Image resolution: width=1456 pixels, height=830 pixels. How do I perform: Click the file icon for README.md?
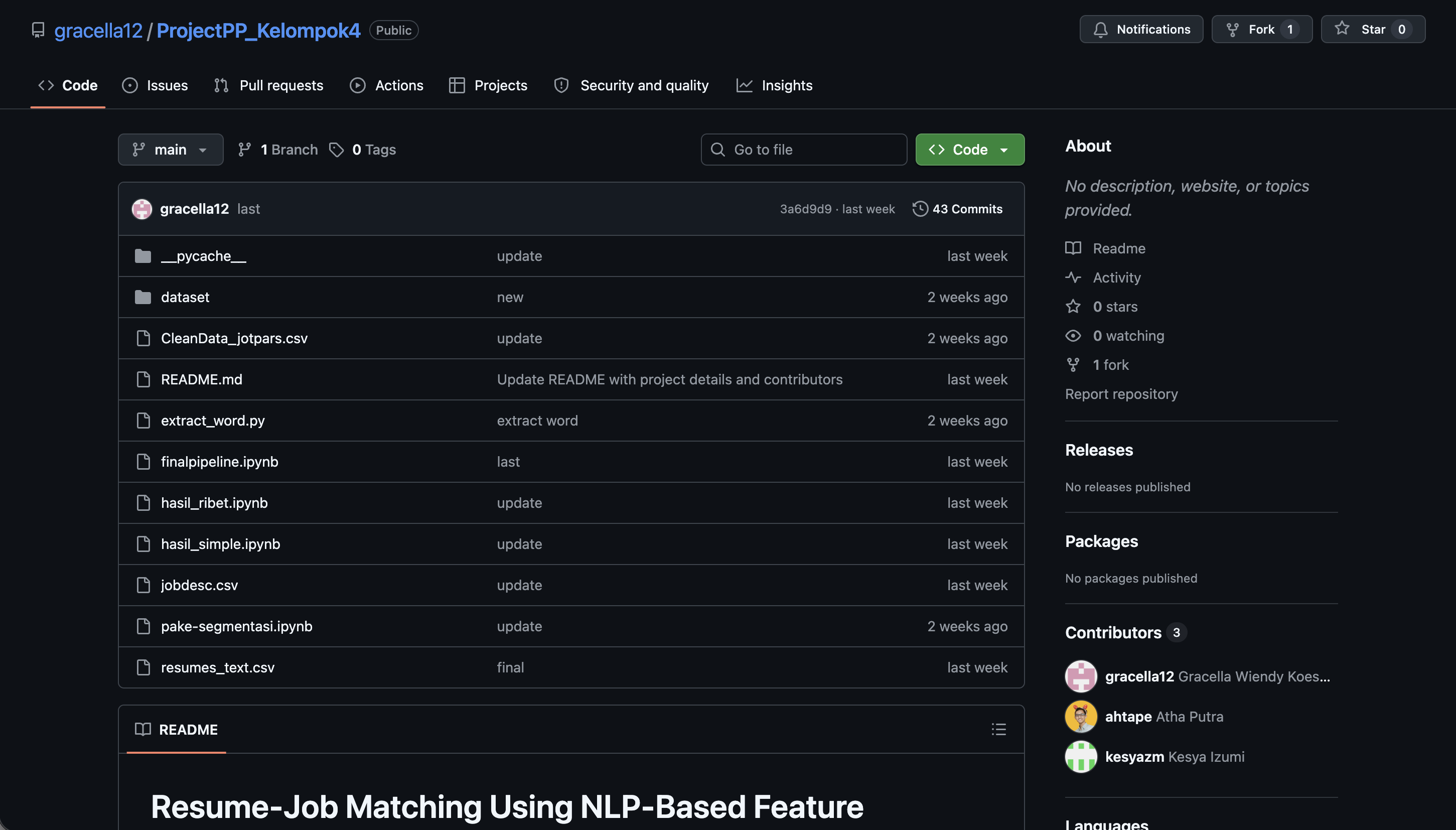tap(143, 379)
